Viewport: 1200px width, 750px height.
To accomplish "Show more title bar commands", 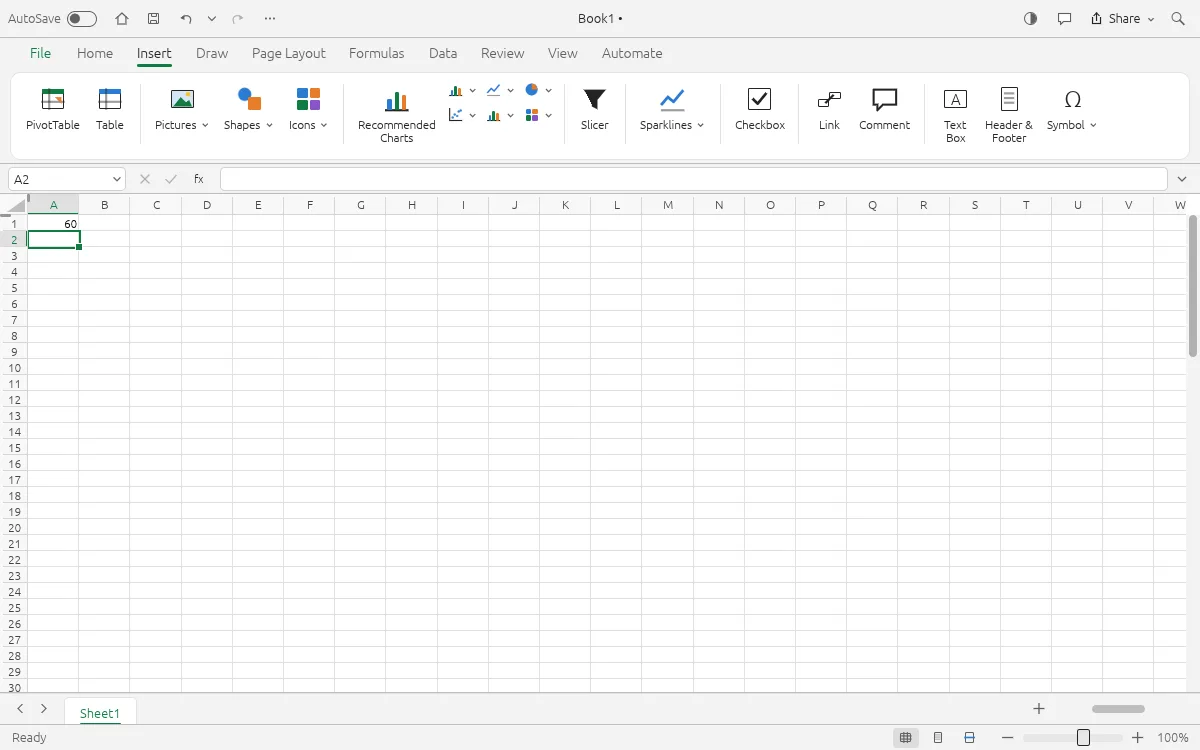I will pyautogui.click(x=270, y=19).
